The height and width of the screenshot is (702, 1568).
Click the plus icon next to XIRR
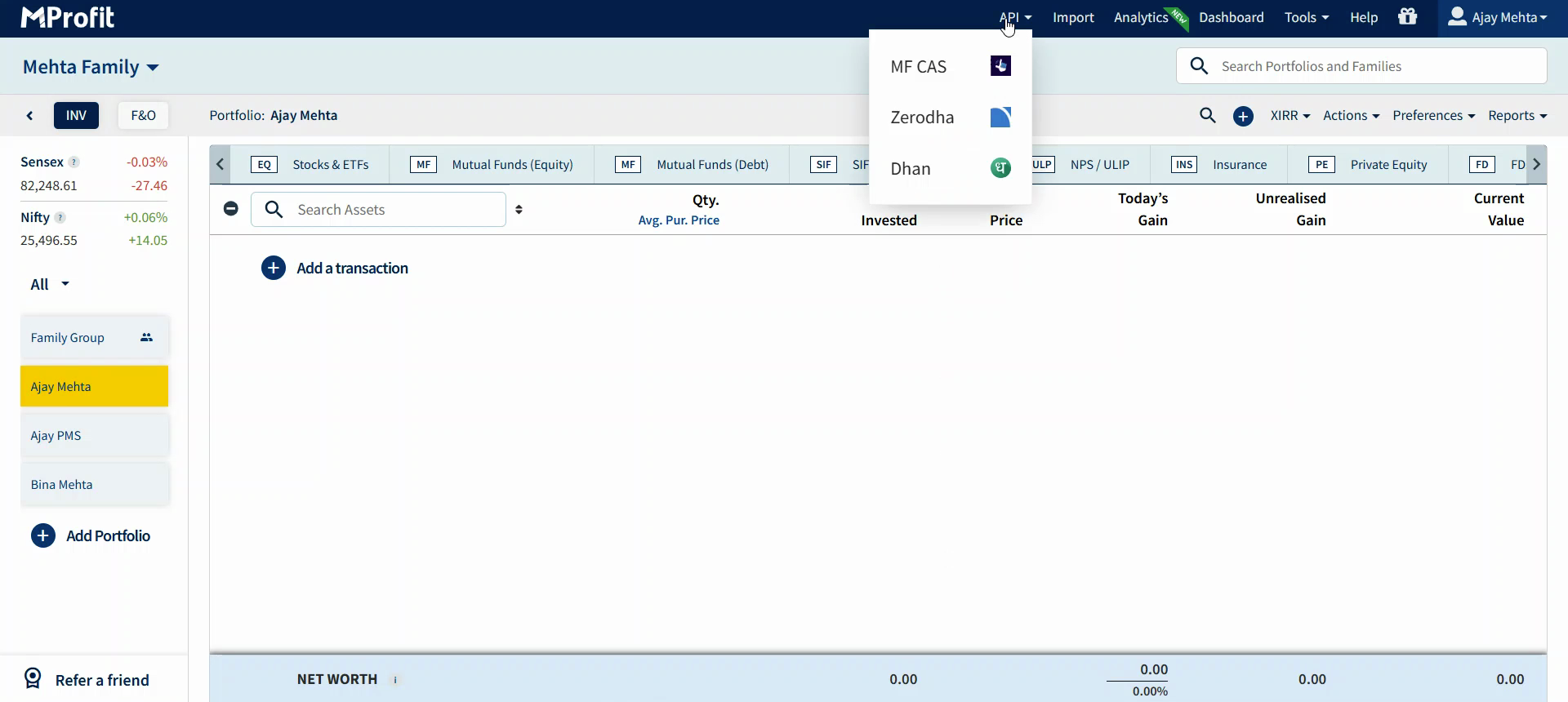[1243, 116]
